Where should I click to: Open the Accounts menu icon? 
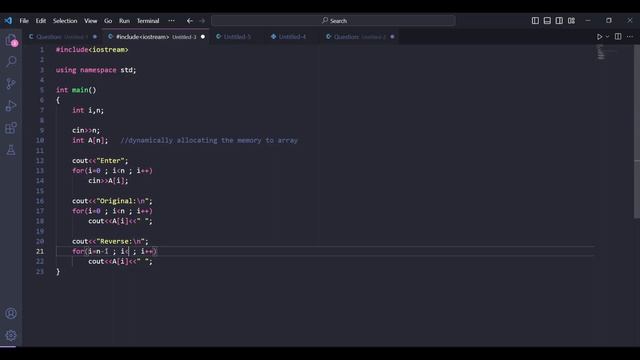[11, 313]
